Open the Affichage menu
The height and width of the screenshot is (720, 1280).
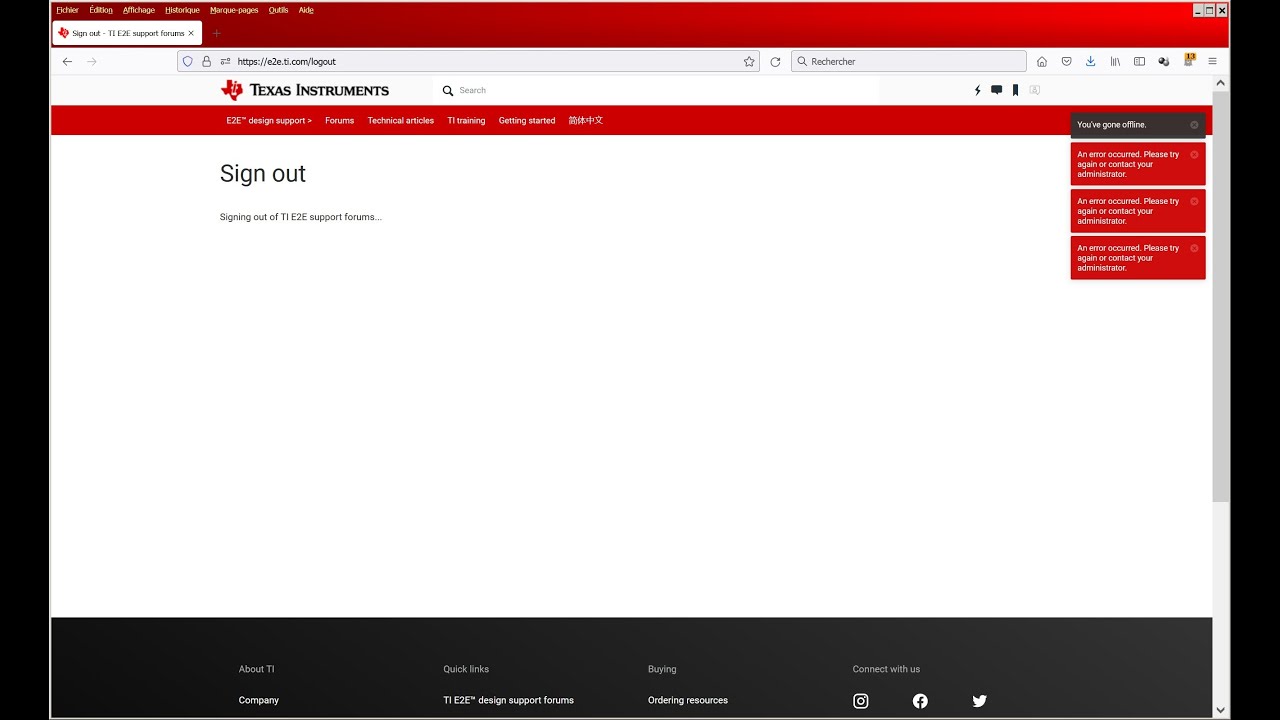(x=139, y=10)
